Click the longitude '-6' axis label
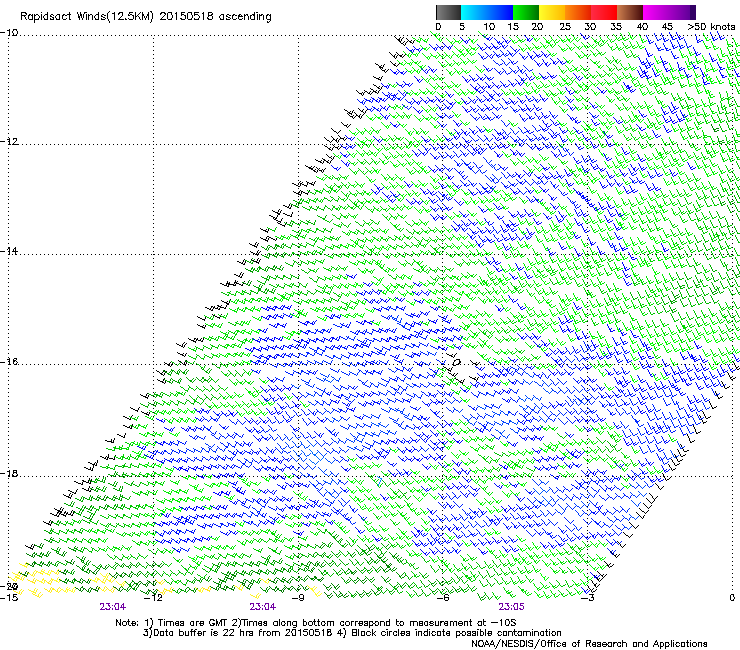This screenshot has width=740, height=650. coord(443,598)
